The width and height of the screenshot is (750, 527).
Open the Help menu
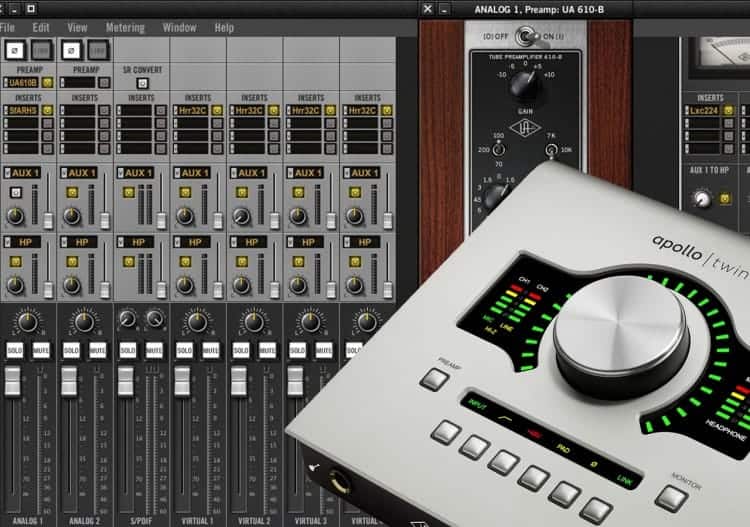click(x=224, y=28)
